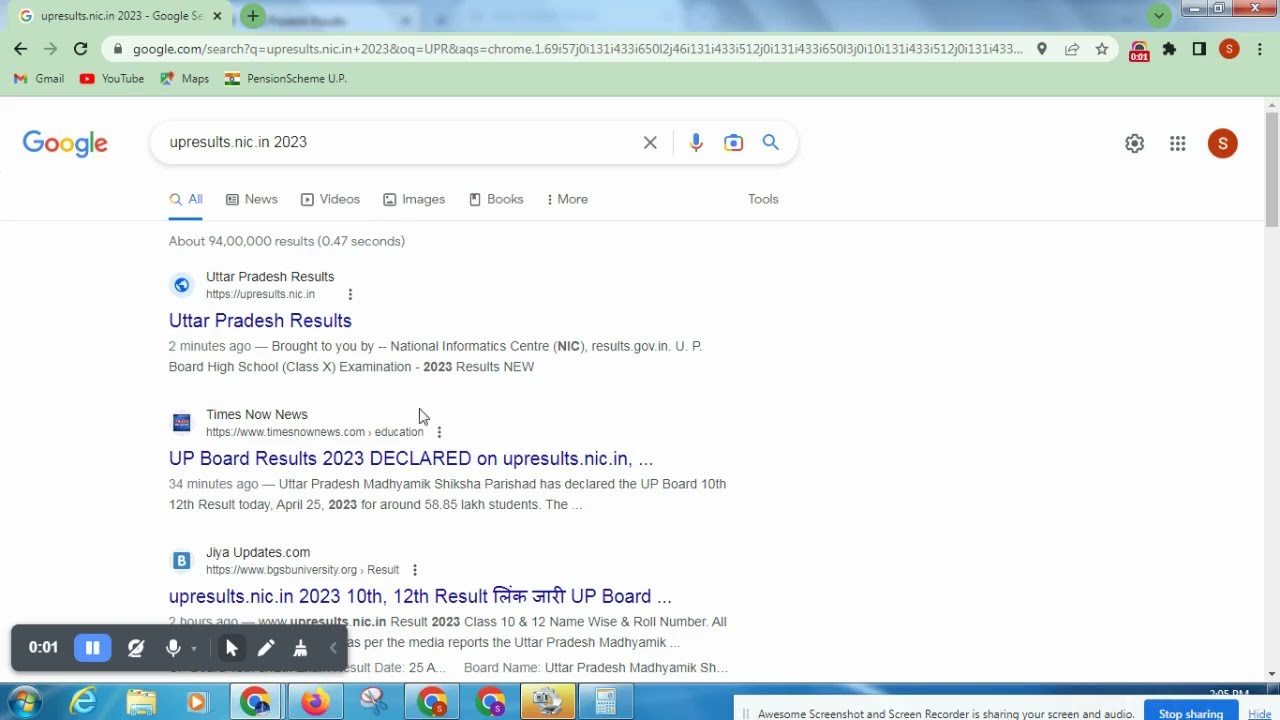Focus the Google search box
The image size is (1280, 720).
pyautogui.click(x=400, y=142)
